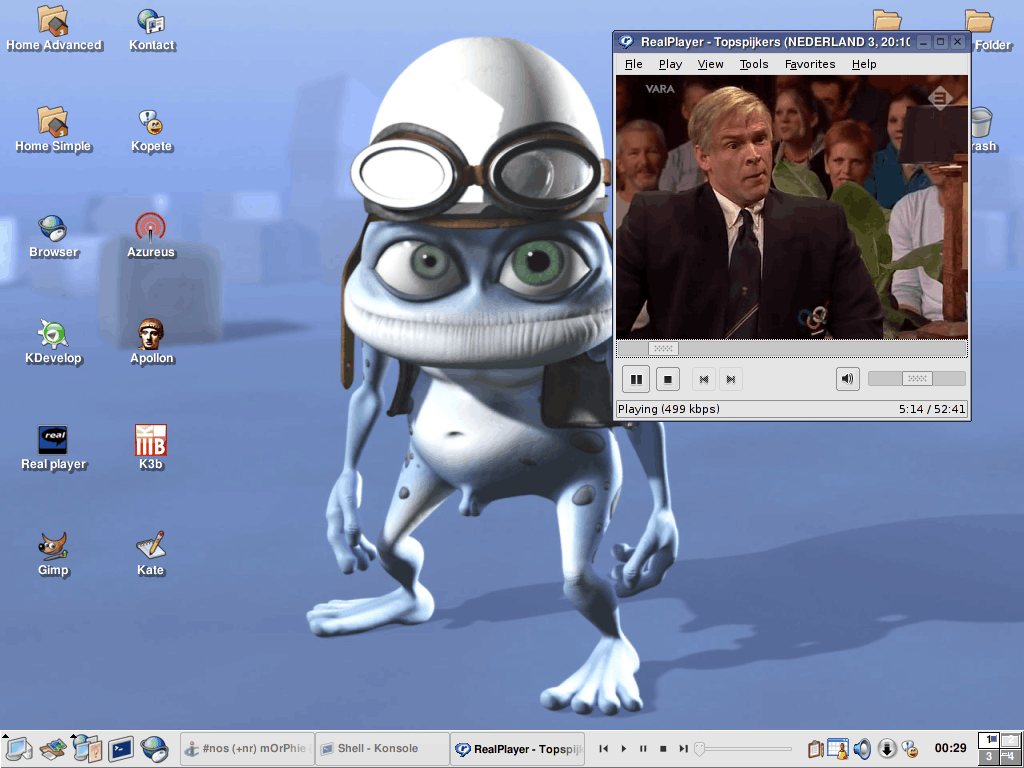This screenshot has height=768, width=1024.
Task: Open the Kopete tray icon
Action: 910,748
